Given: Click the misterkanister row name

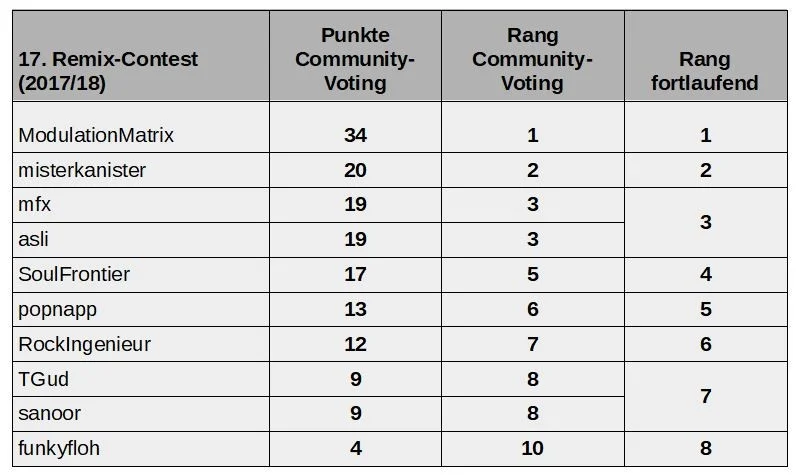Looking at the screenshot, I should 141,170.
